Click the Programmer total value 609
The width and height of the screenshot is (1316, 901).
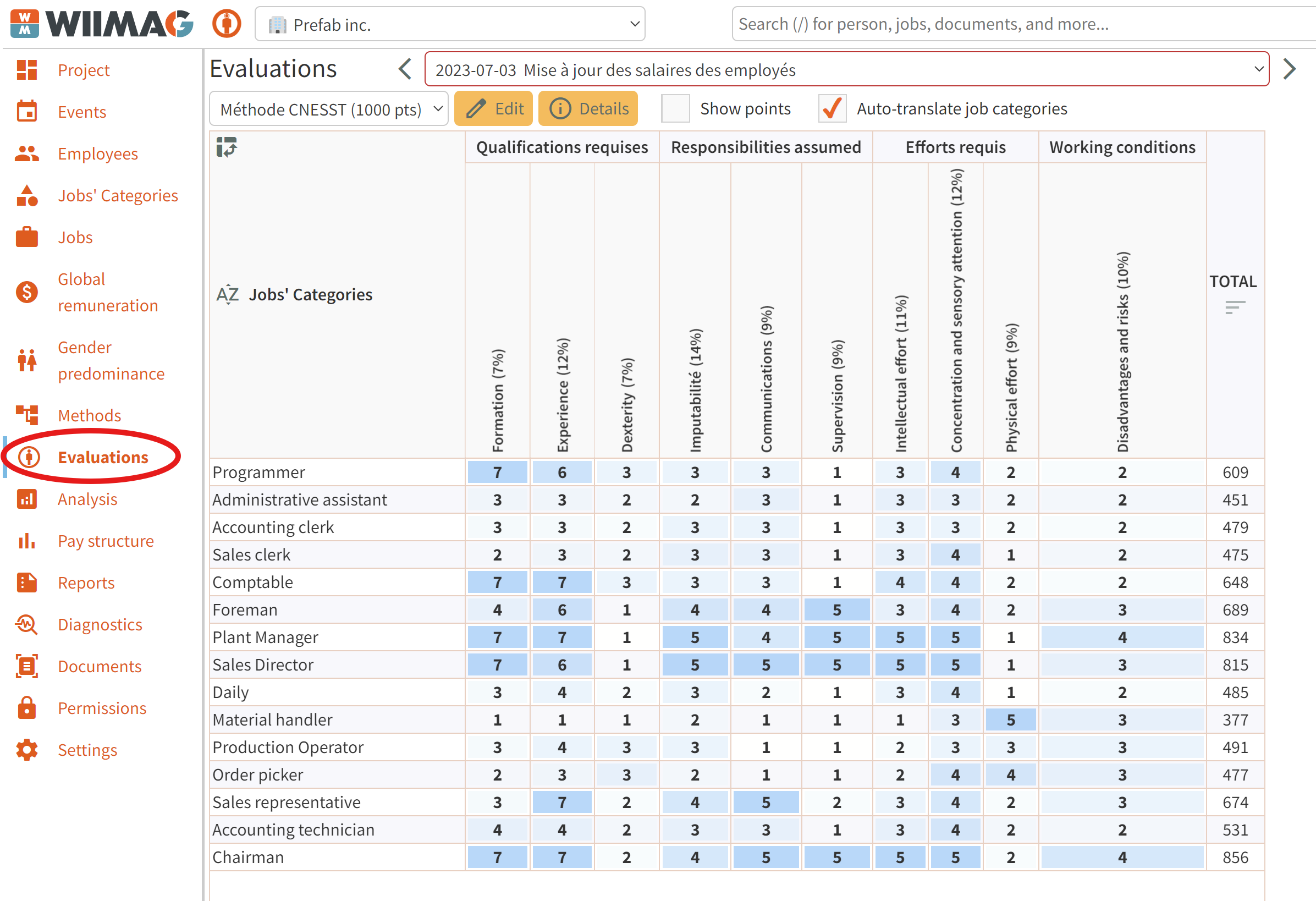point(1235,472)
